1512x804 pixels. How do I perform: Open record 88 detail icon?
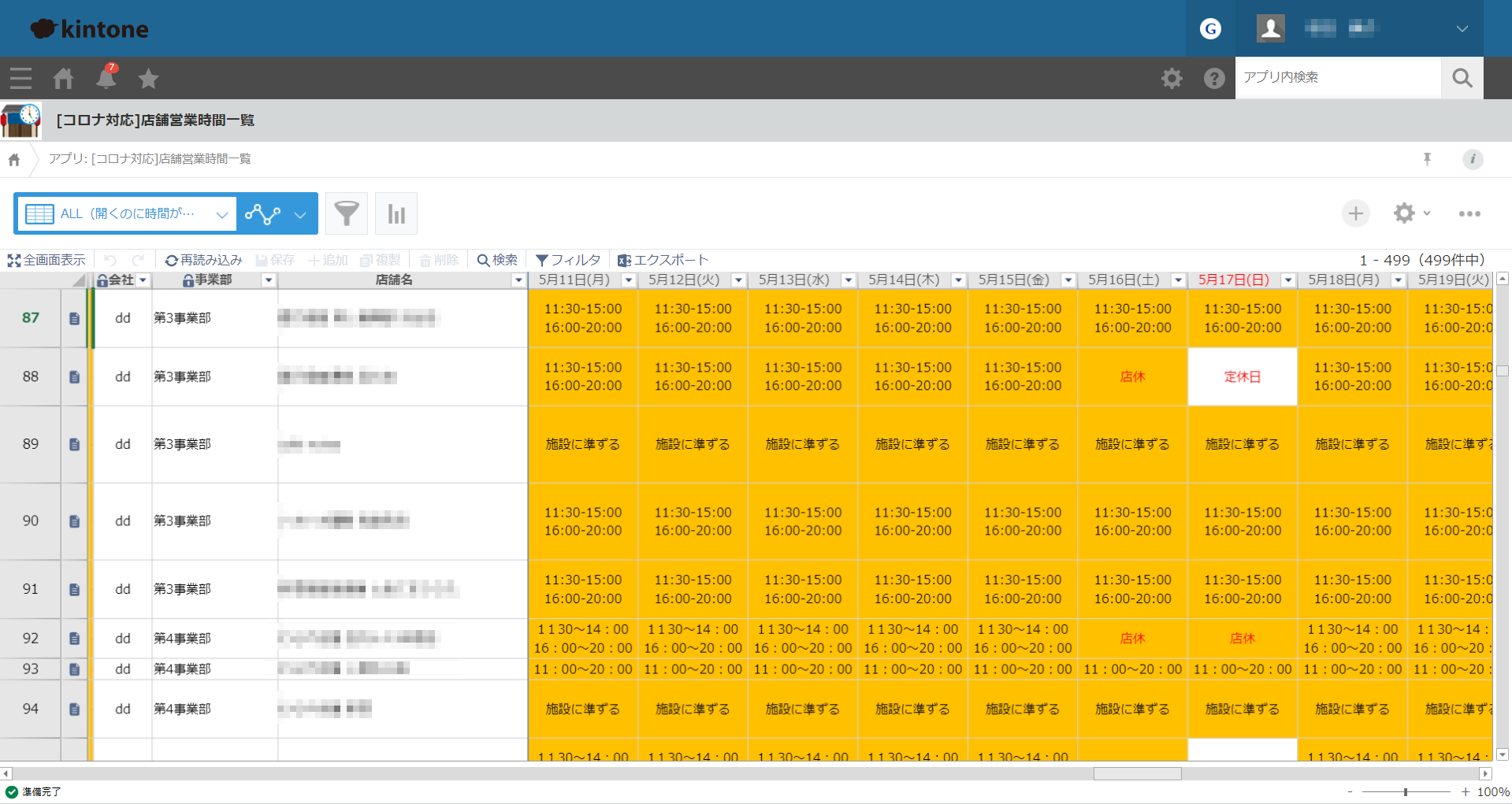74,377
